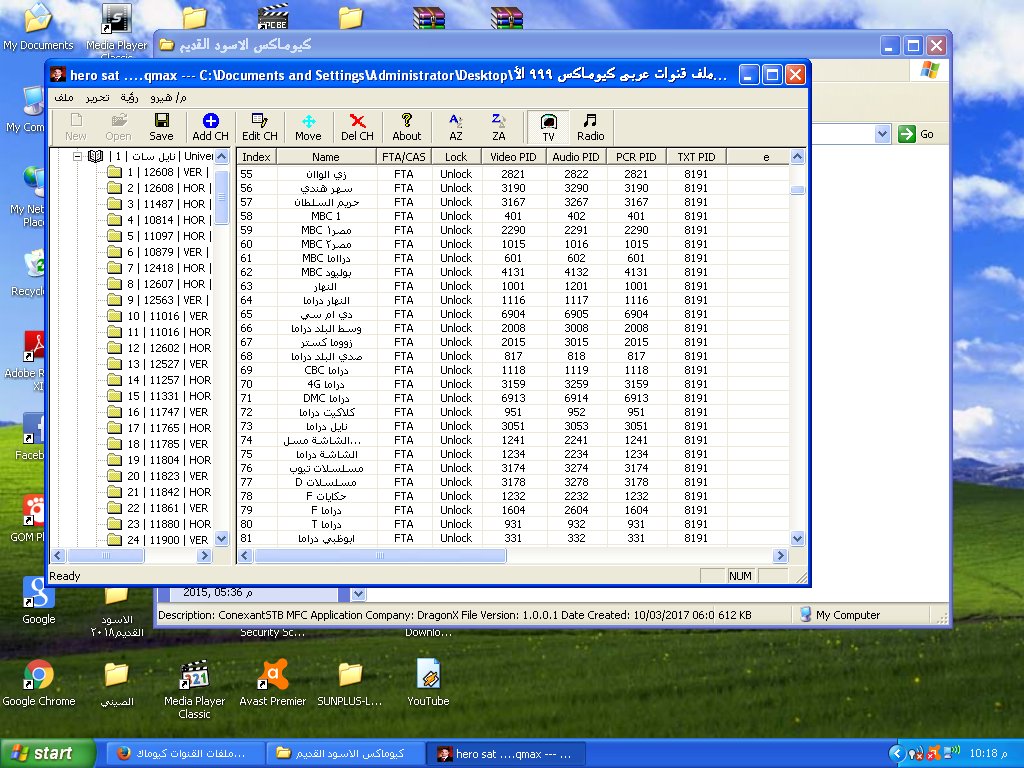Click right arrow of transponder tree horizontal scrollbar
This screenshot has width=1024, height=768.
(x=204, y=556)
